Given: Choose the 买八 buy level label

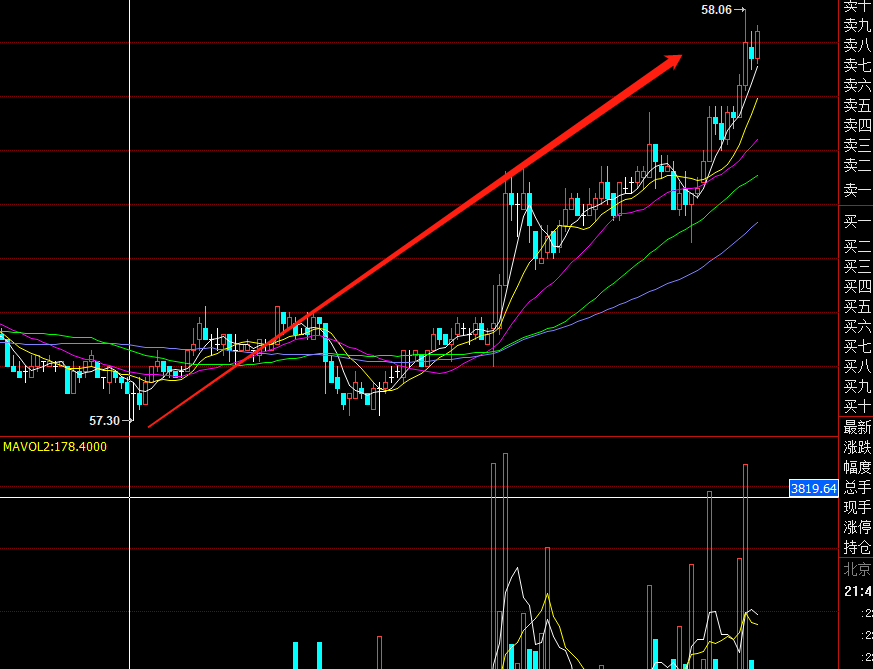Looking at the screenshot, I should click(x=857, y=367).
